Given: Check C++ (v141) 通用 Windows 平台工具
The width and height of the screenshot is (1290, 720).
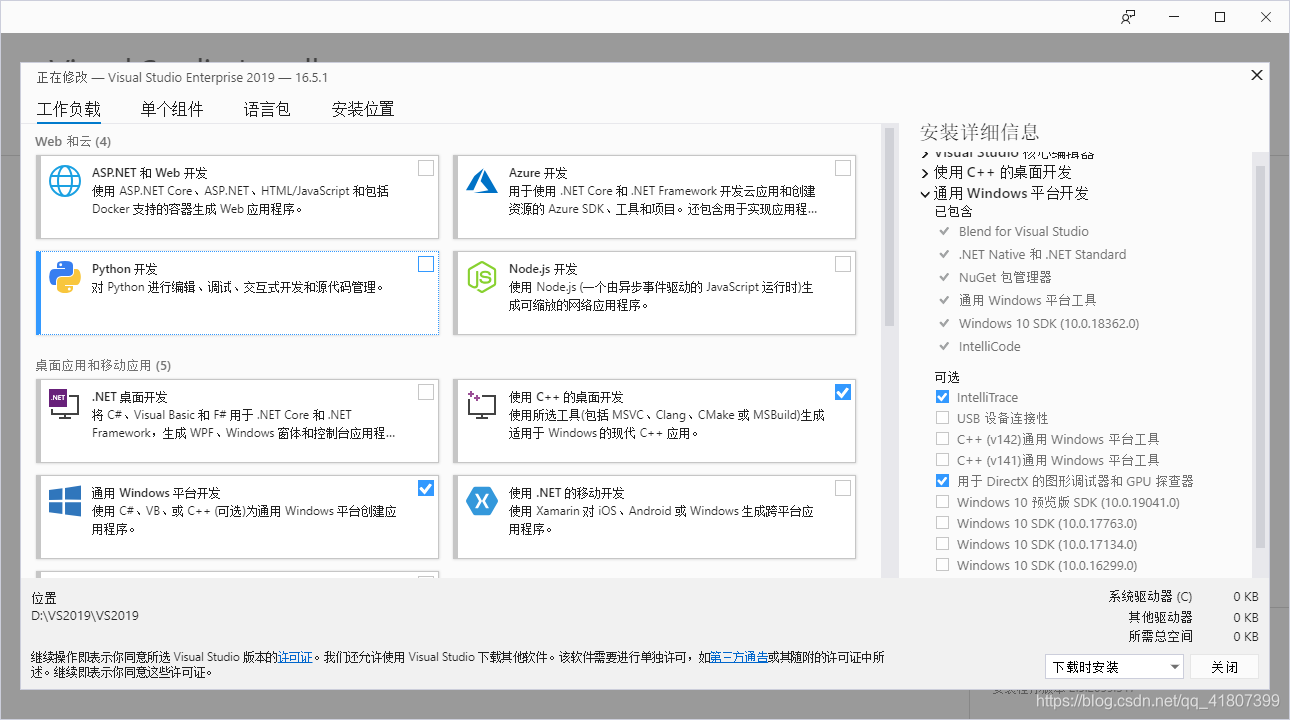Looking at the screenshot, I should [x=943, y=460].
